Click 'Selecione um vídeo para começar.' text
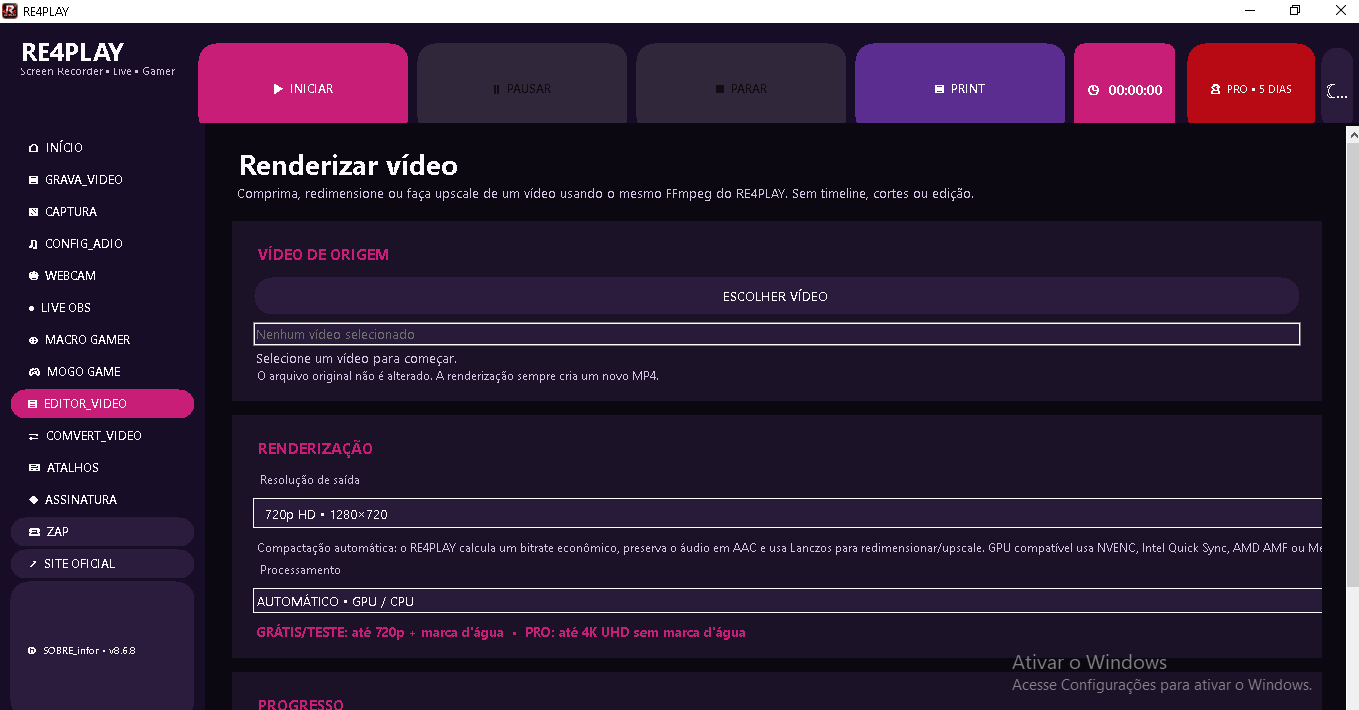This screenshot has height=710, width=1359. 356,358
